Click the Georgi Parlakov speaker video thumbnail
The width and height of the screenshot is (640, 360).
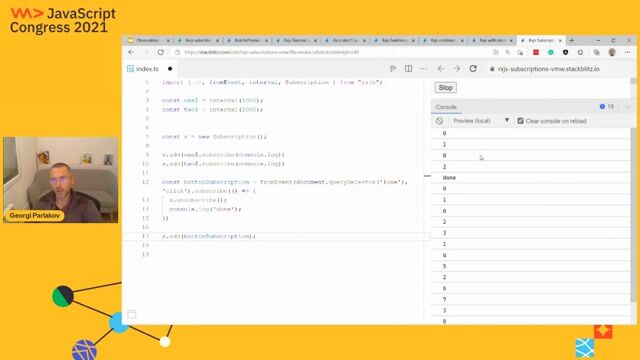[x=60, y=180]
